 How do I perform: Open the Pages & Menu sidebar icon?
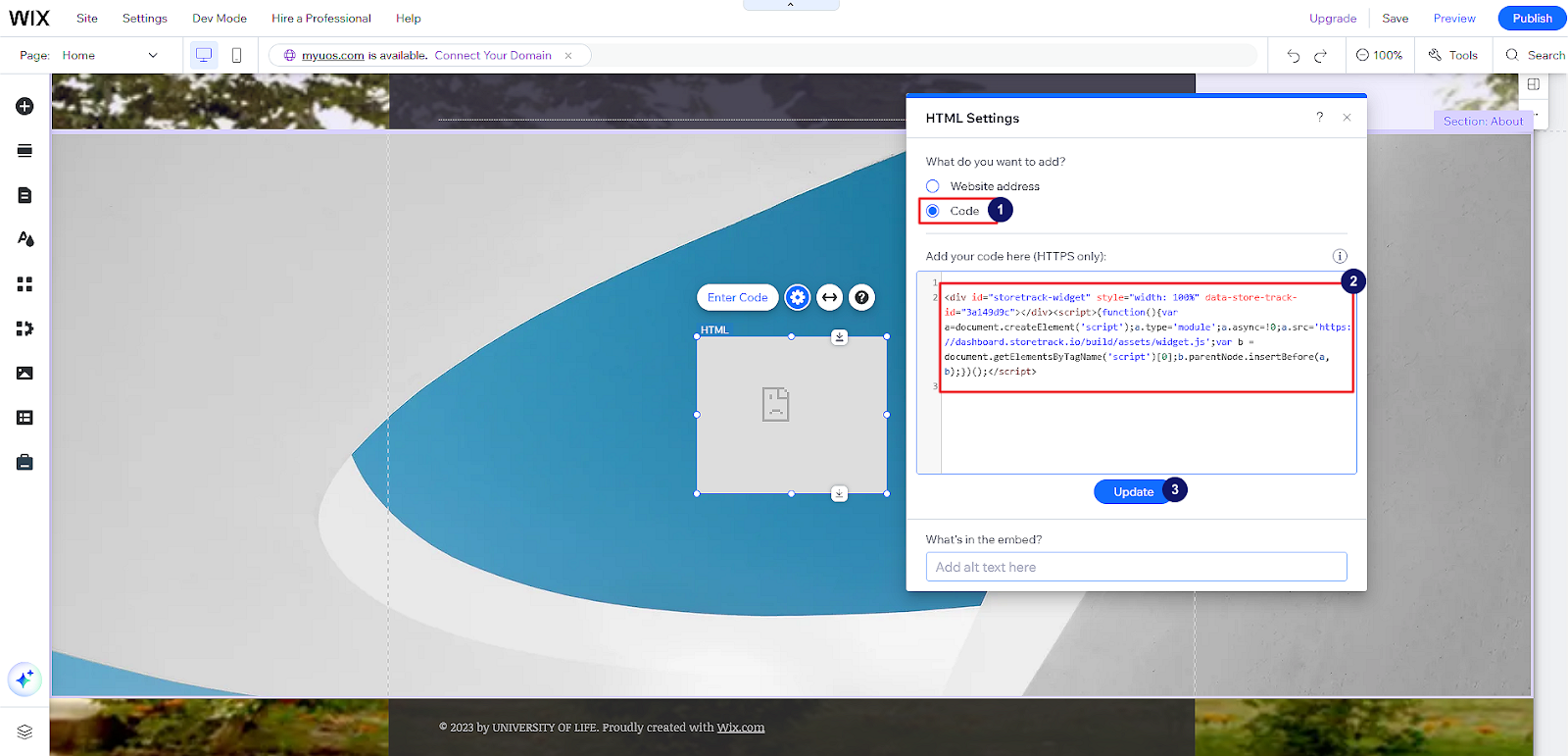(24, 195)
